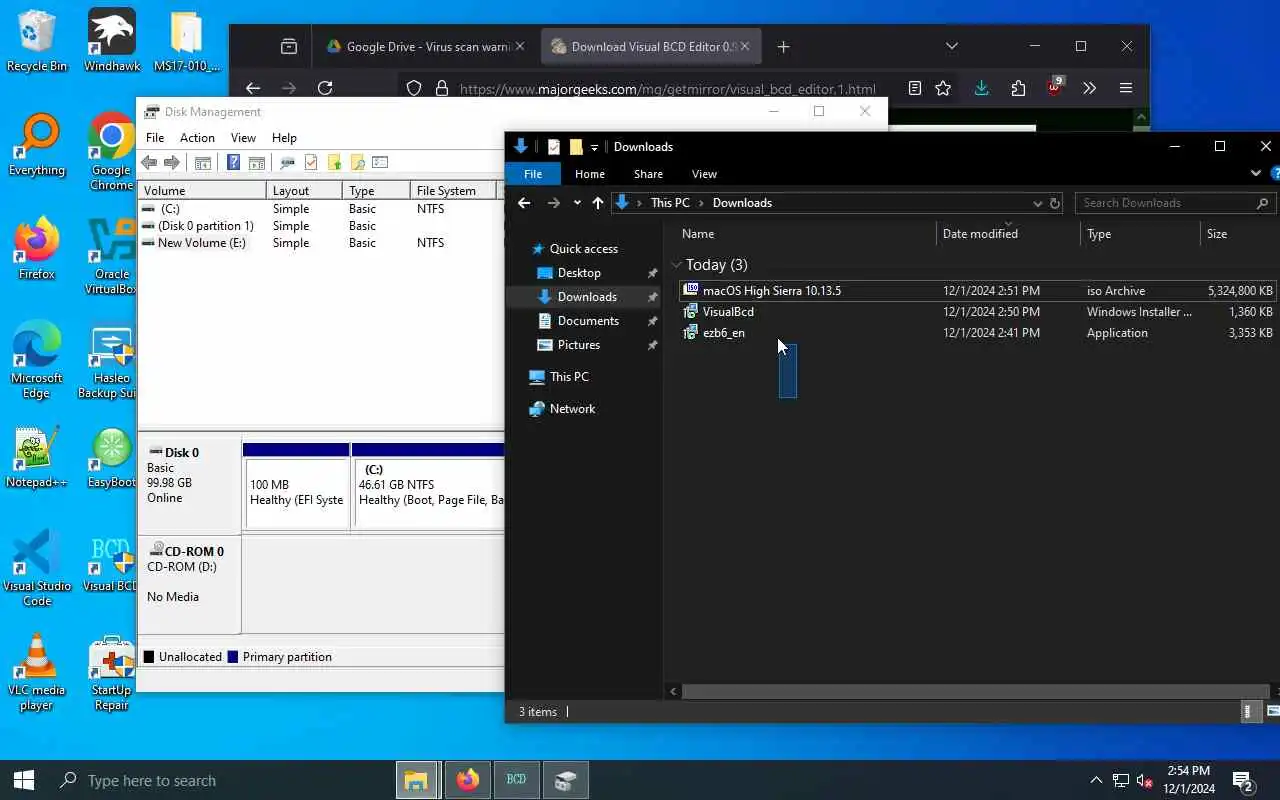Click Firefox back navigation arrow
The width and height of the screenshot is (1280, 800).
(253, 88)
